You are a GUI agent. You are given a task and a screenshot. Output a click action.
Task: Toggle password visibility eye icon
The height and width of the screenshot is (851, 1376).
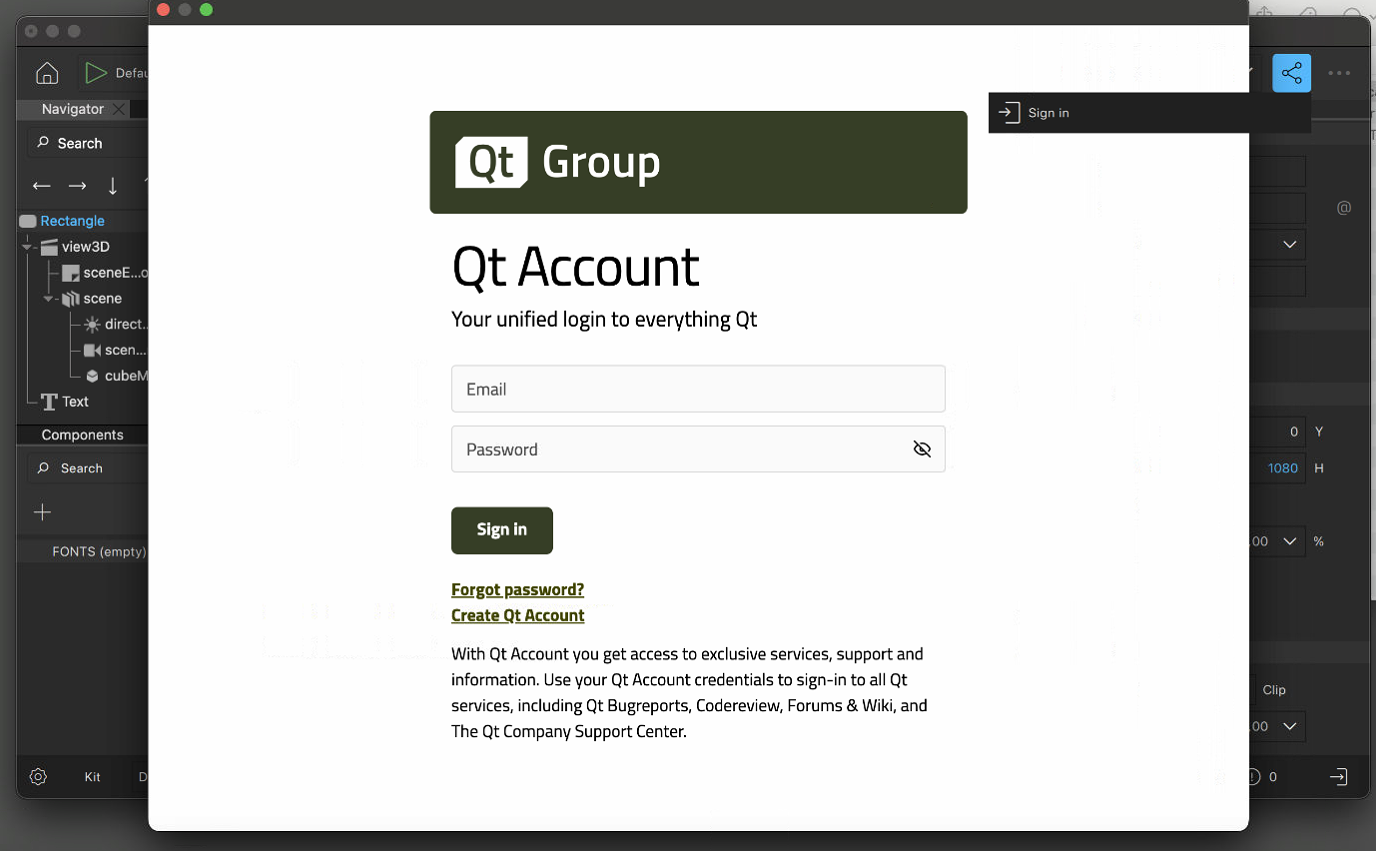coord(922,449)
